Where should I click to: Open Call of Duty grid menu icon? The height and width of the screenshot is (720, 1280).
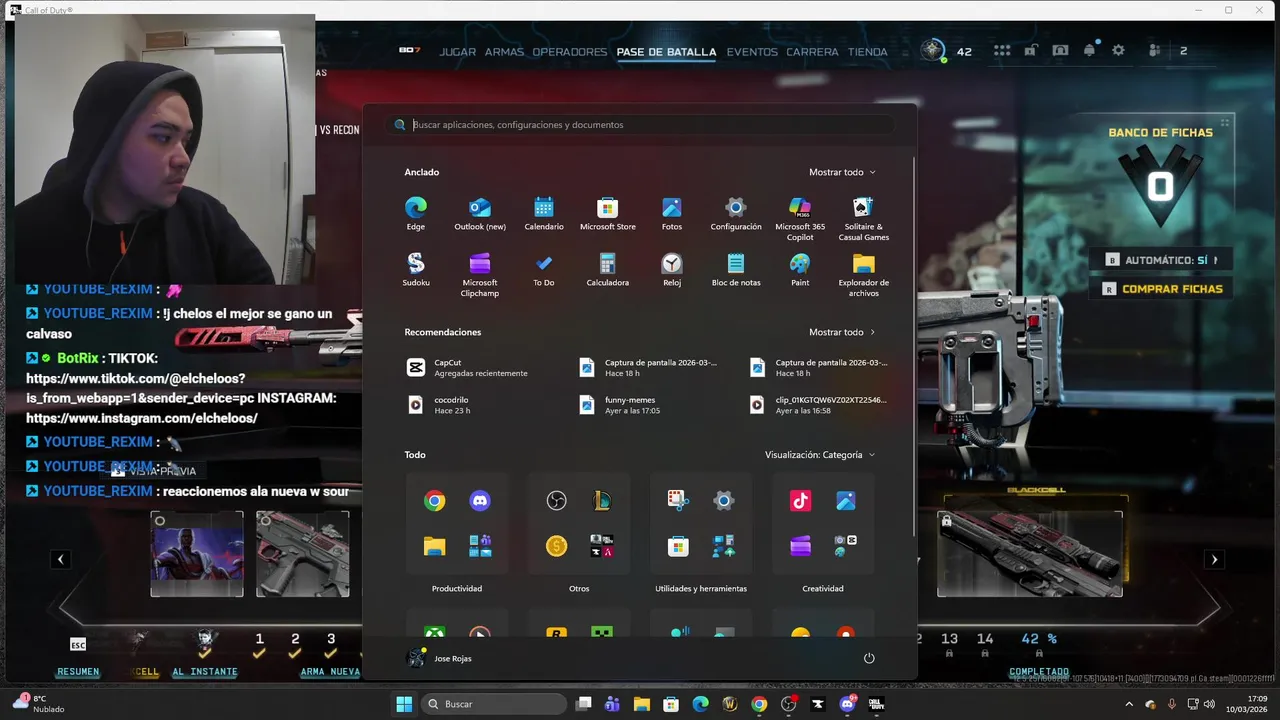1002,51
